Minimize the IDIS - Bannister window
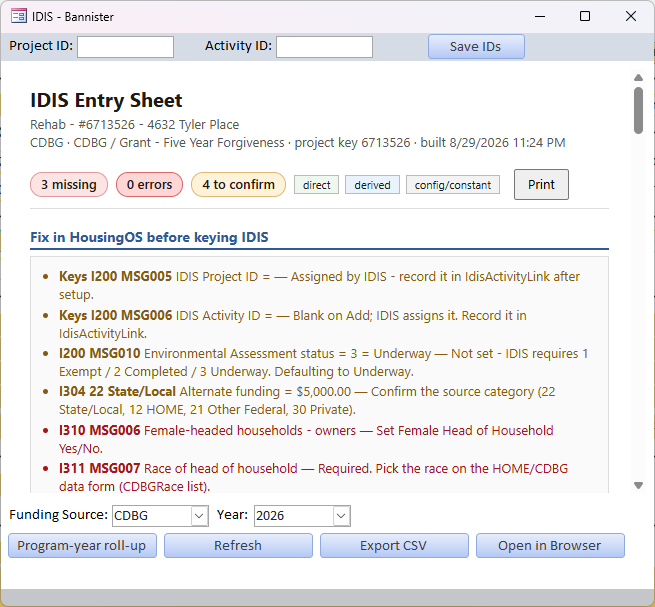Viewport: 655px width, 607px height. (540, 16)
